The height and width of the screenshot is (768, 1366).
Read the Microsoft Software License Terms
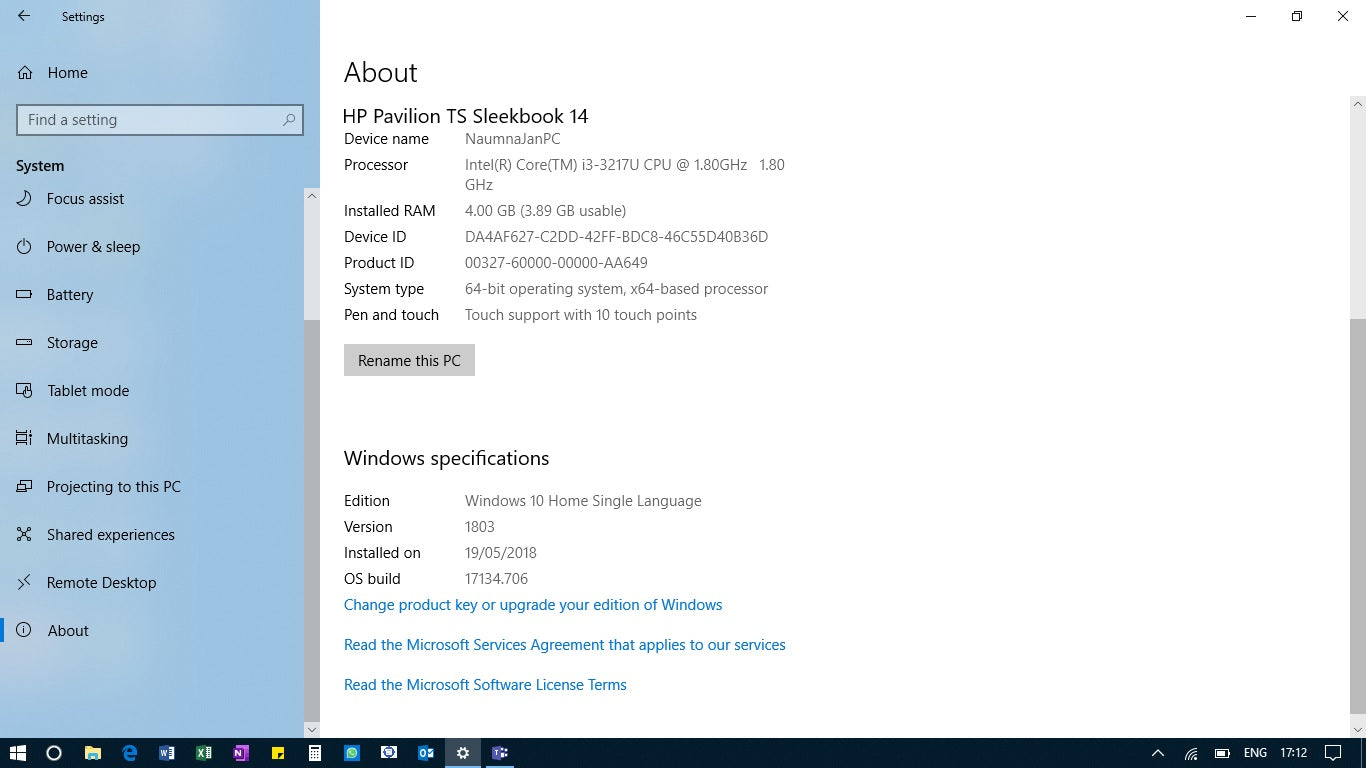[x=485, y=684]
